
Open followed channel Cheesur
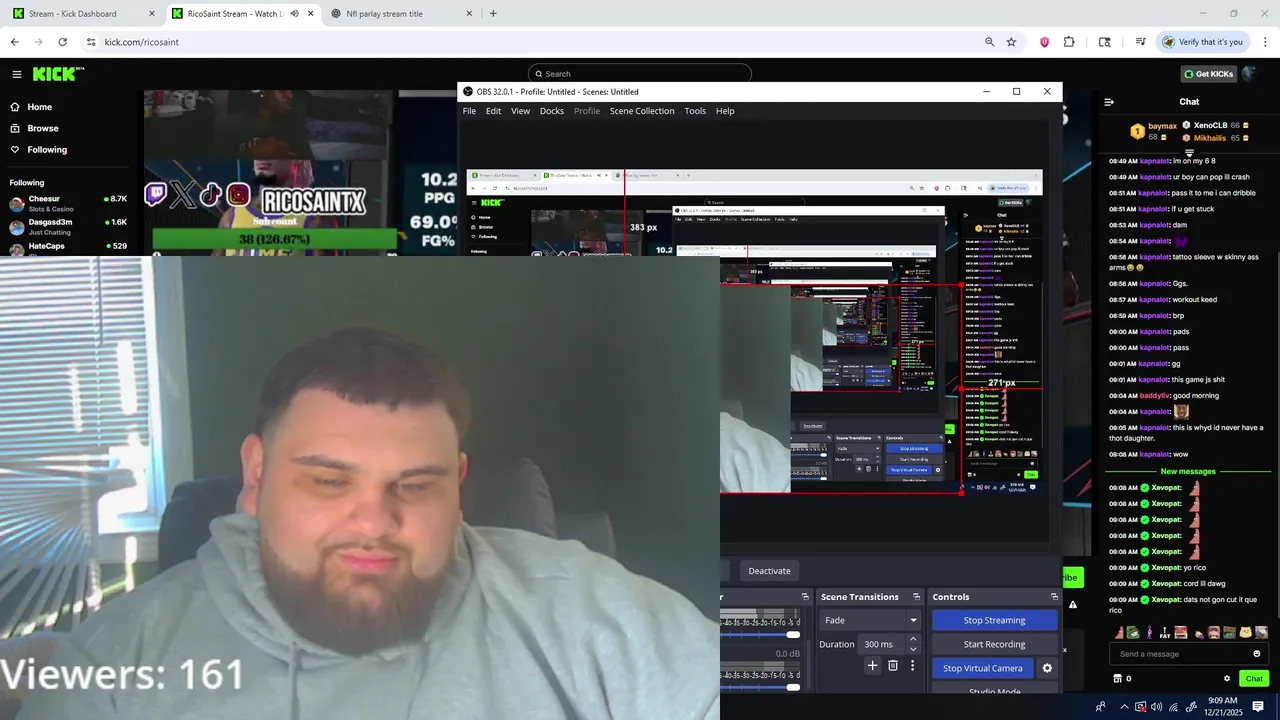tap(68, 204)
